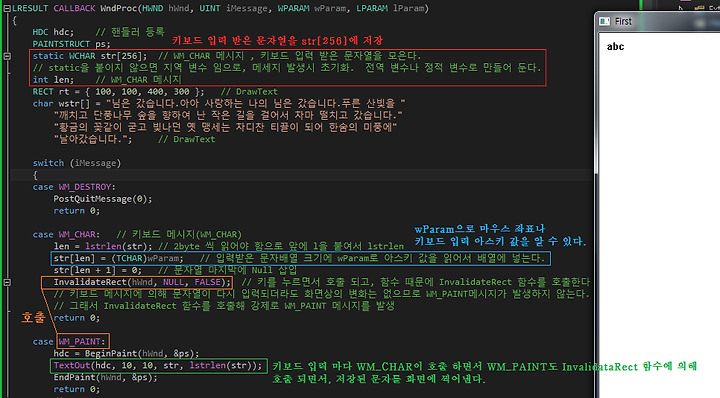Click the 'LRESULT CALLBACK WndProc' signature line

point(220,8)
